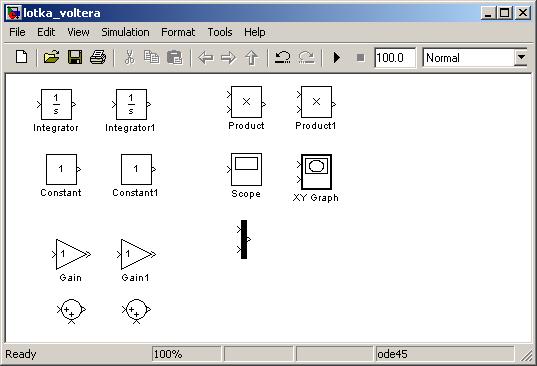Select the Constant block
Viewport: 537px width, 366px height.
point(61,169)
